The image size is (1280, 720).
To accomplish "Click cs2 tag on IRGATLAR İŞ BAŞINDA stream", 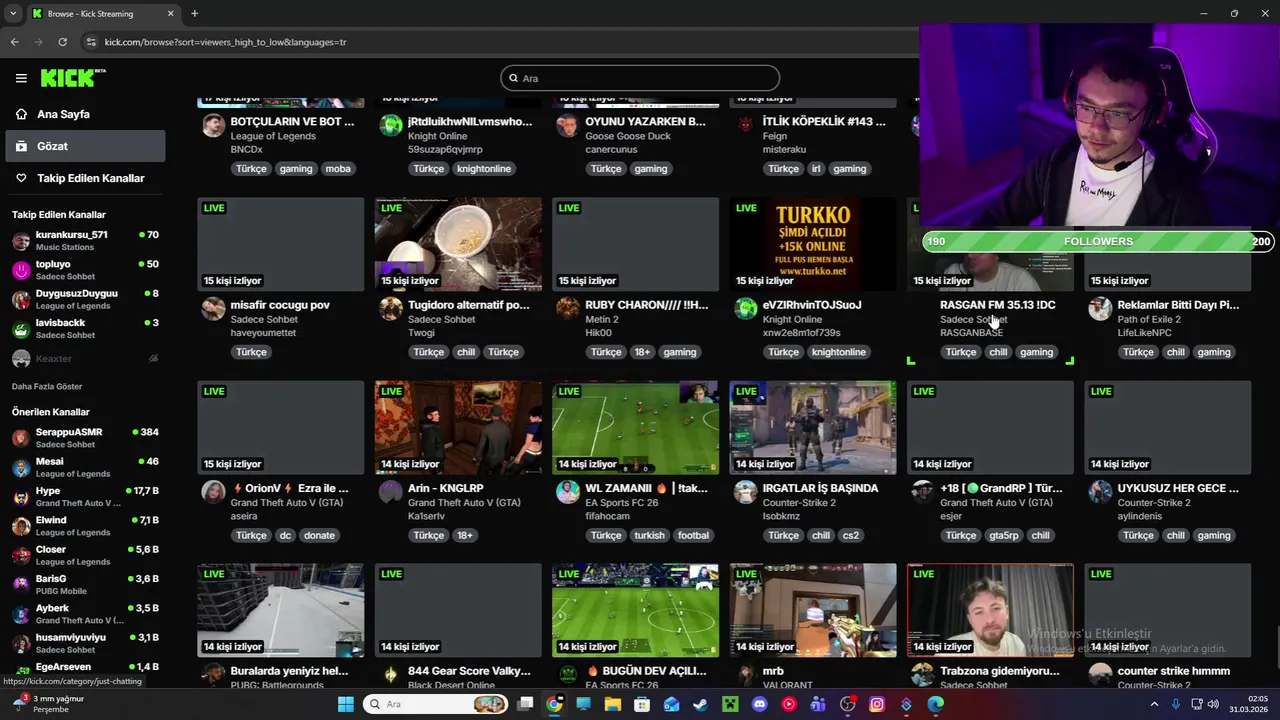I will point(850,535).
